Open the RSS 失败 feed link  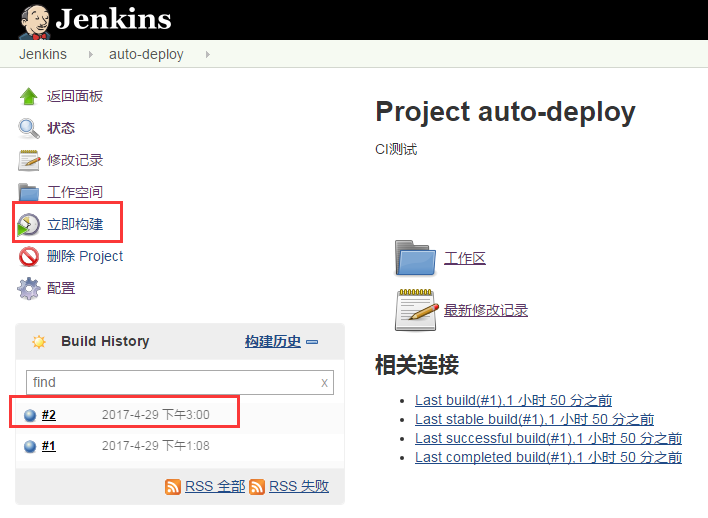coord(299,486)
